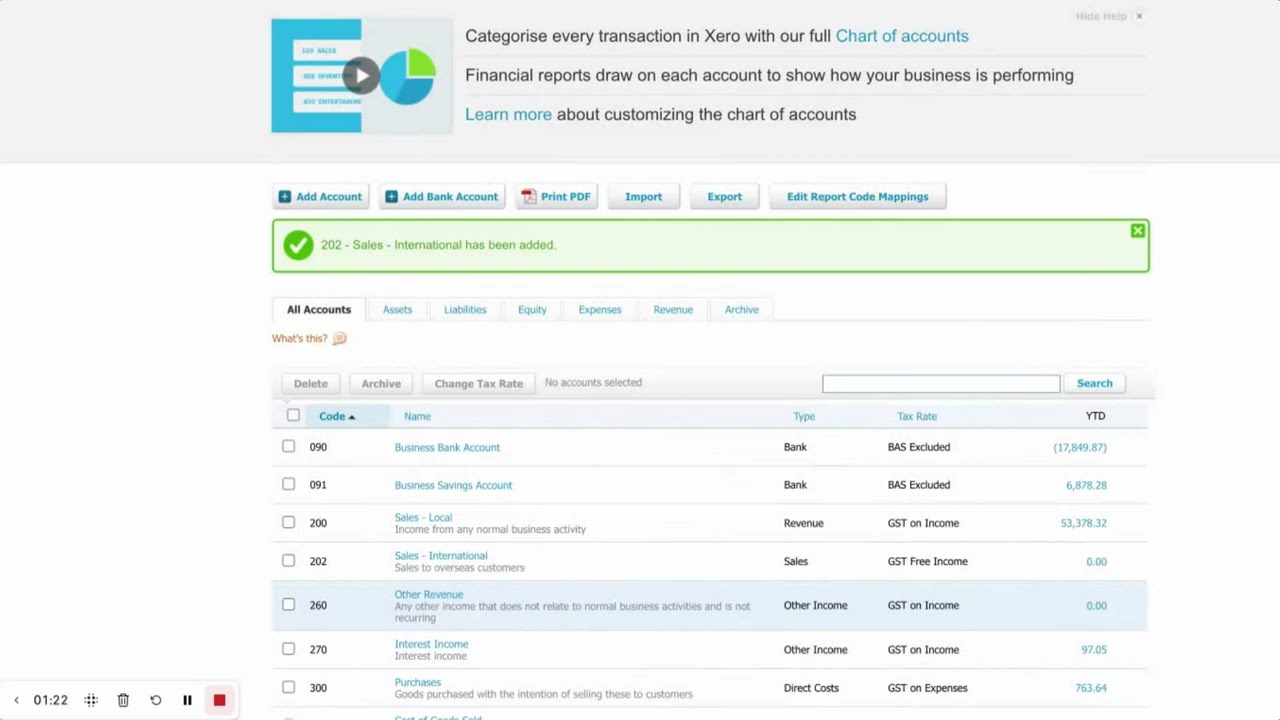
Task: Sort accounts by the Type column
Action: pos(804,417)
